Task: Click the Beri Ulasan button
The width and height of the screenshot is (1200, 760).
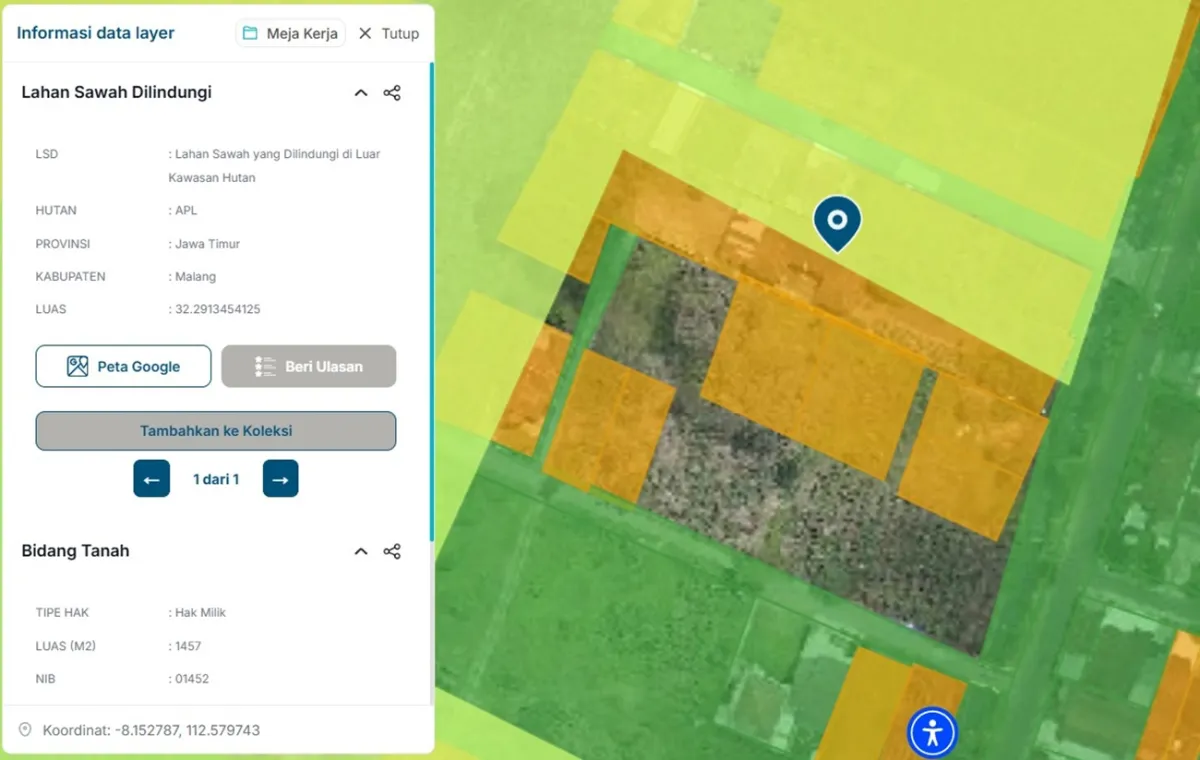Action: [x=309, y=366]
